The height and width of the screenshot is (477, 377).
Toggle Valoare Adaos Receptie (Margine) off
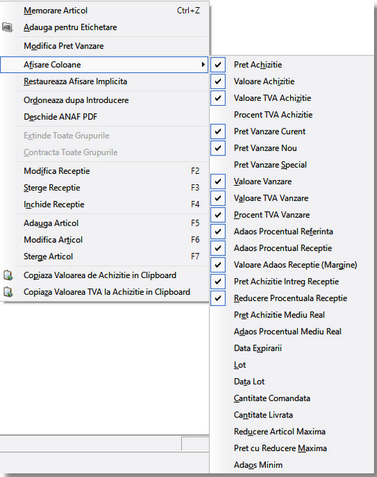(x=218, y=265)
